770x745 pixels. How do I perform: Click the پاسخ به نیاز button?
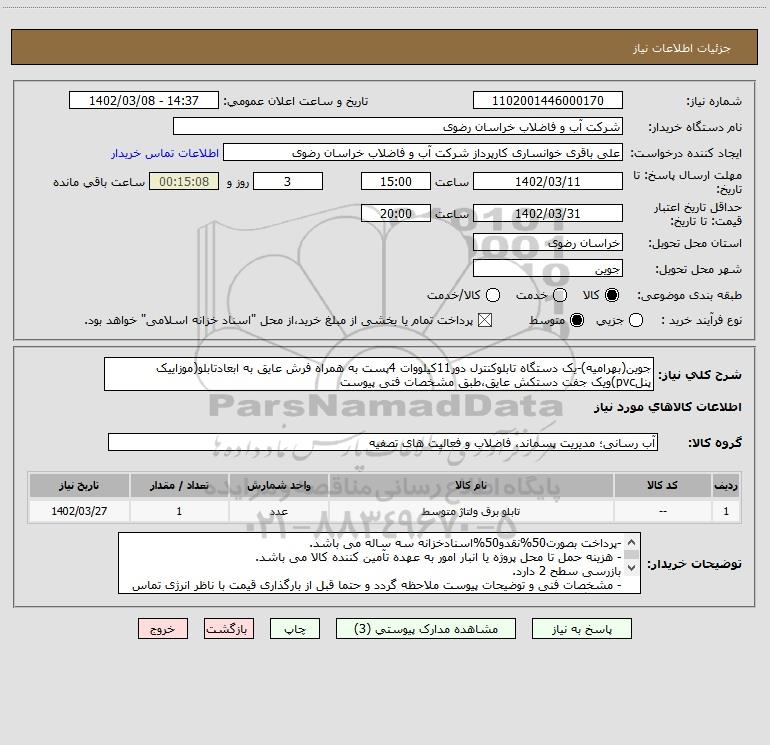pyautogui.click(x=581, y=629)
